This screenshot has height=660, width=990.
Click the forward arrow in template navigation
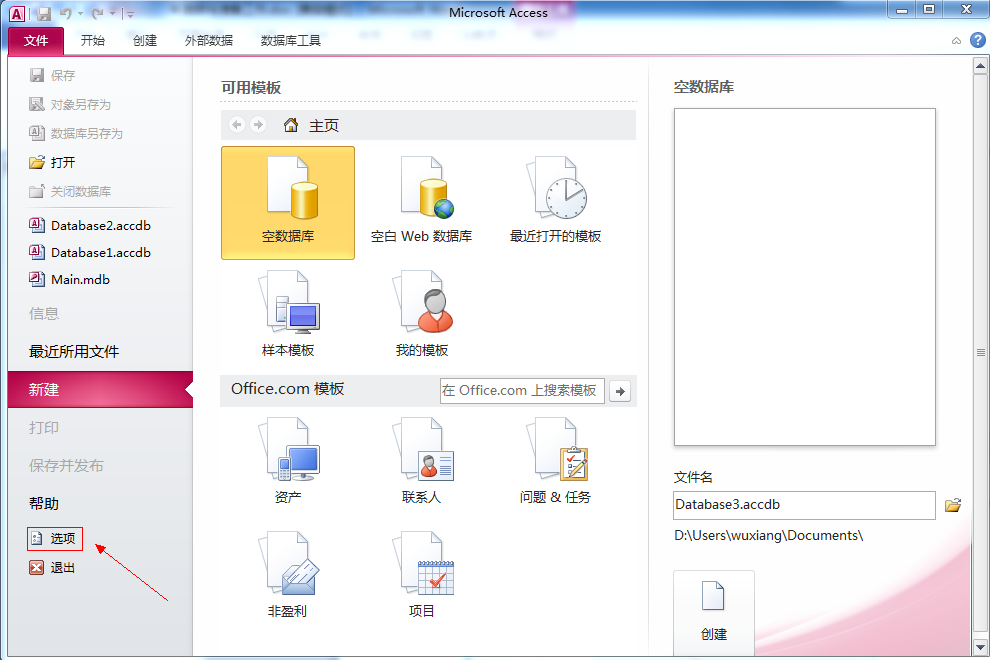click(258, 124)
